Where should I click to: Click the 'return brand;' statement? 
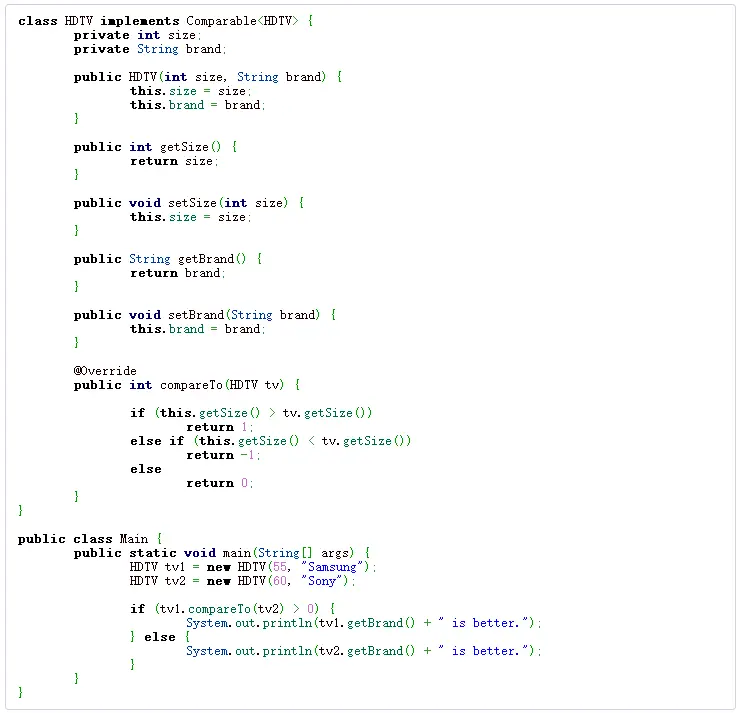pos(178,273)
